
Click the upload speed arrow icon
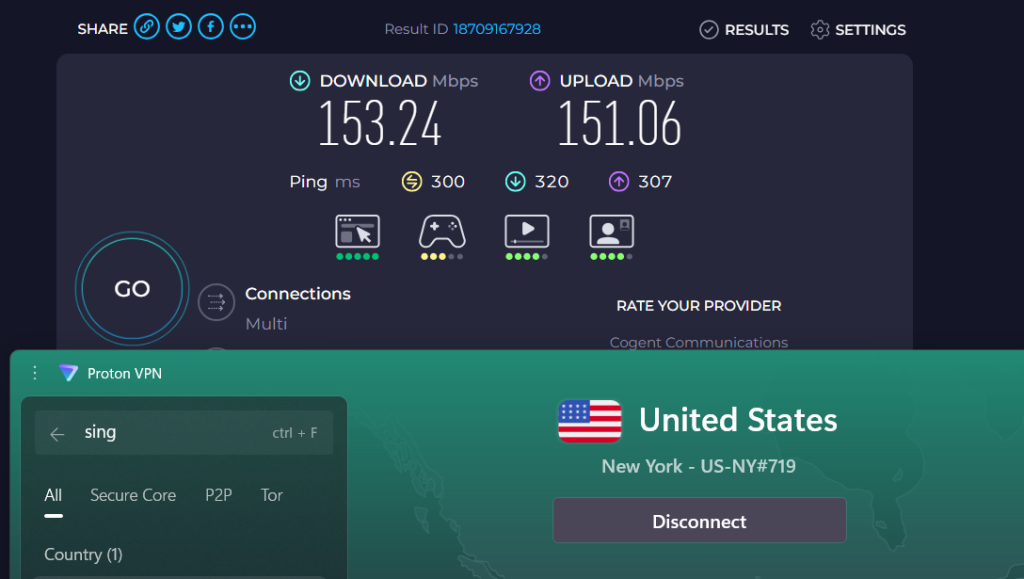click(x=538, y=80)
